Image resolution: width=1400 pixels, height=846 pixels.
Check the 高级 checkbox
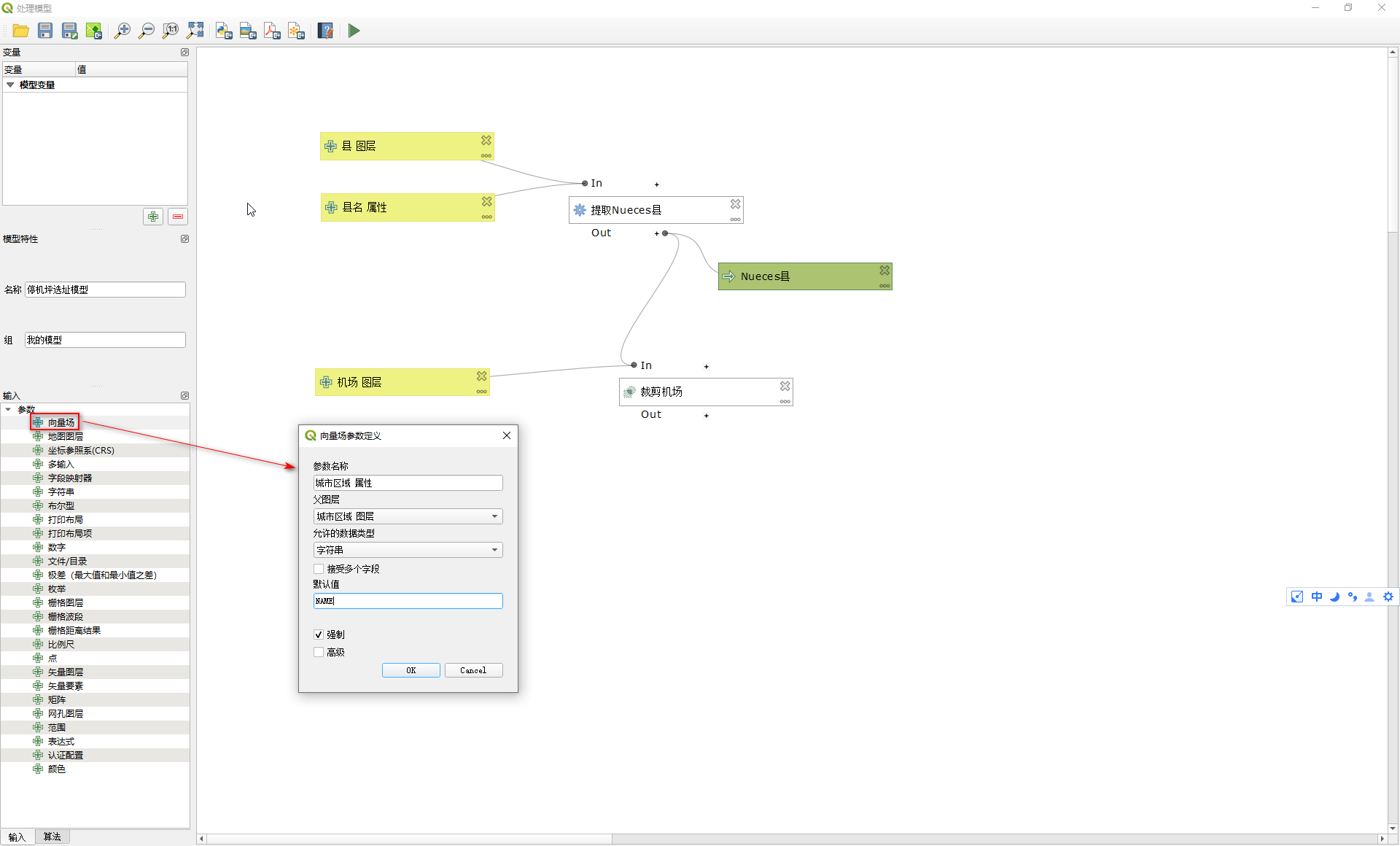[319, 652]
